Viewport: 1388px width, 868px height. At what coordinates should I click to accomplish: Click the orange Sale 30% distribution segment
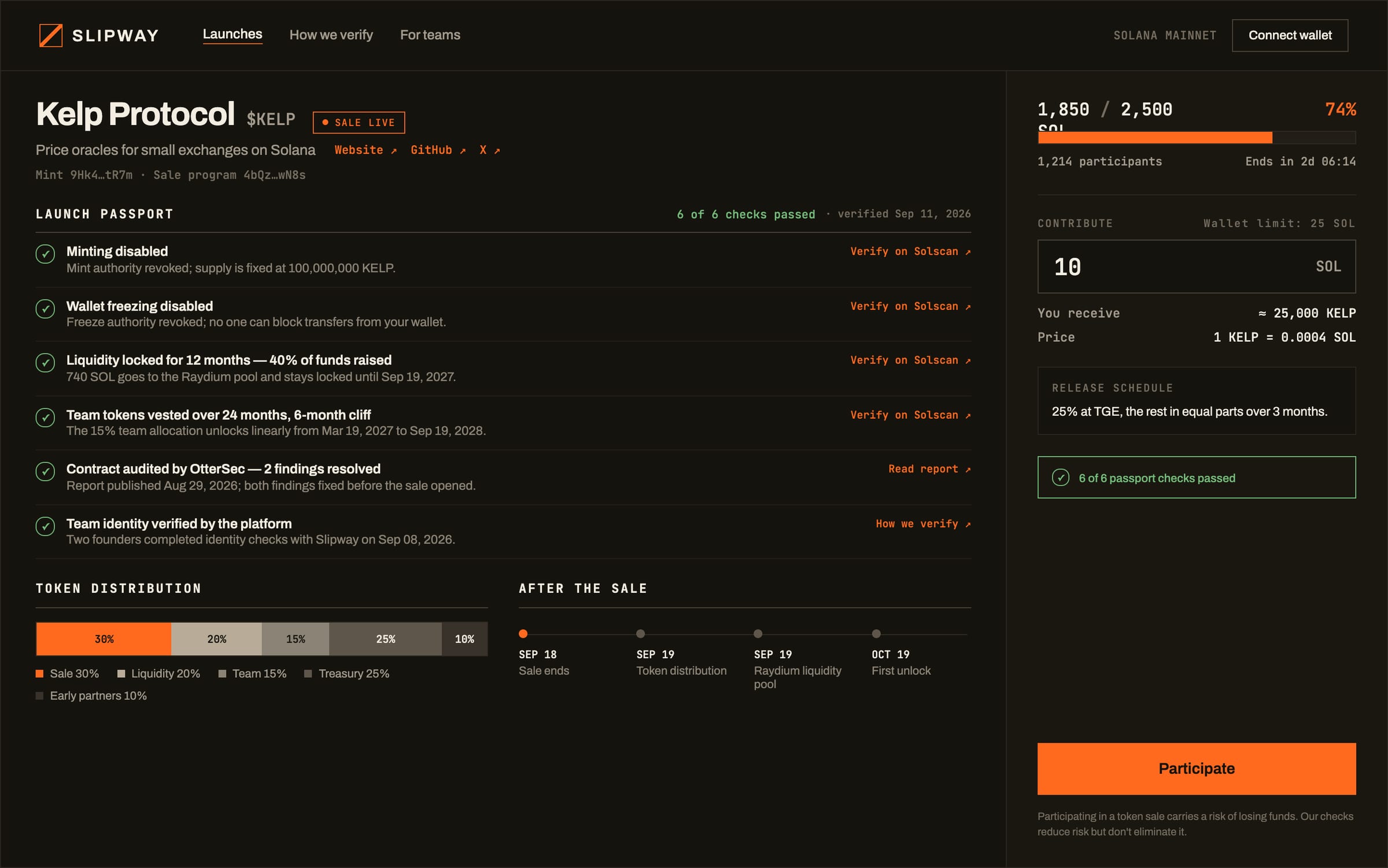pyautogui.click(x=104, y=639)
